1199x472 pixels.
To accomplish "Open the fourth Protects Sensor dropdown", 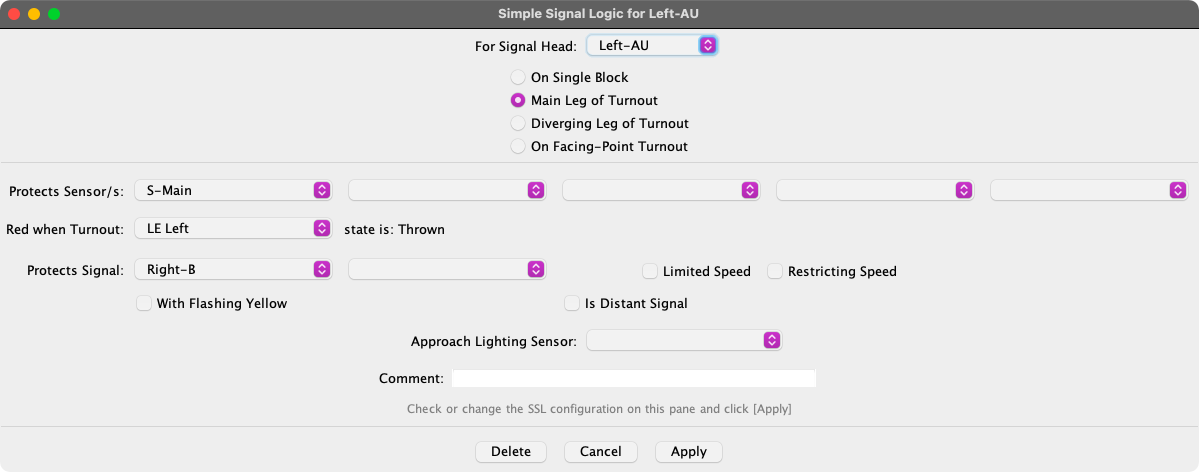I will point(875,190).
